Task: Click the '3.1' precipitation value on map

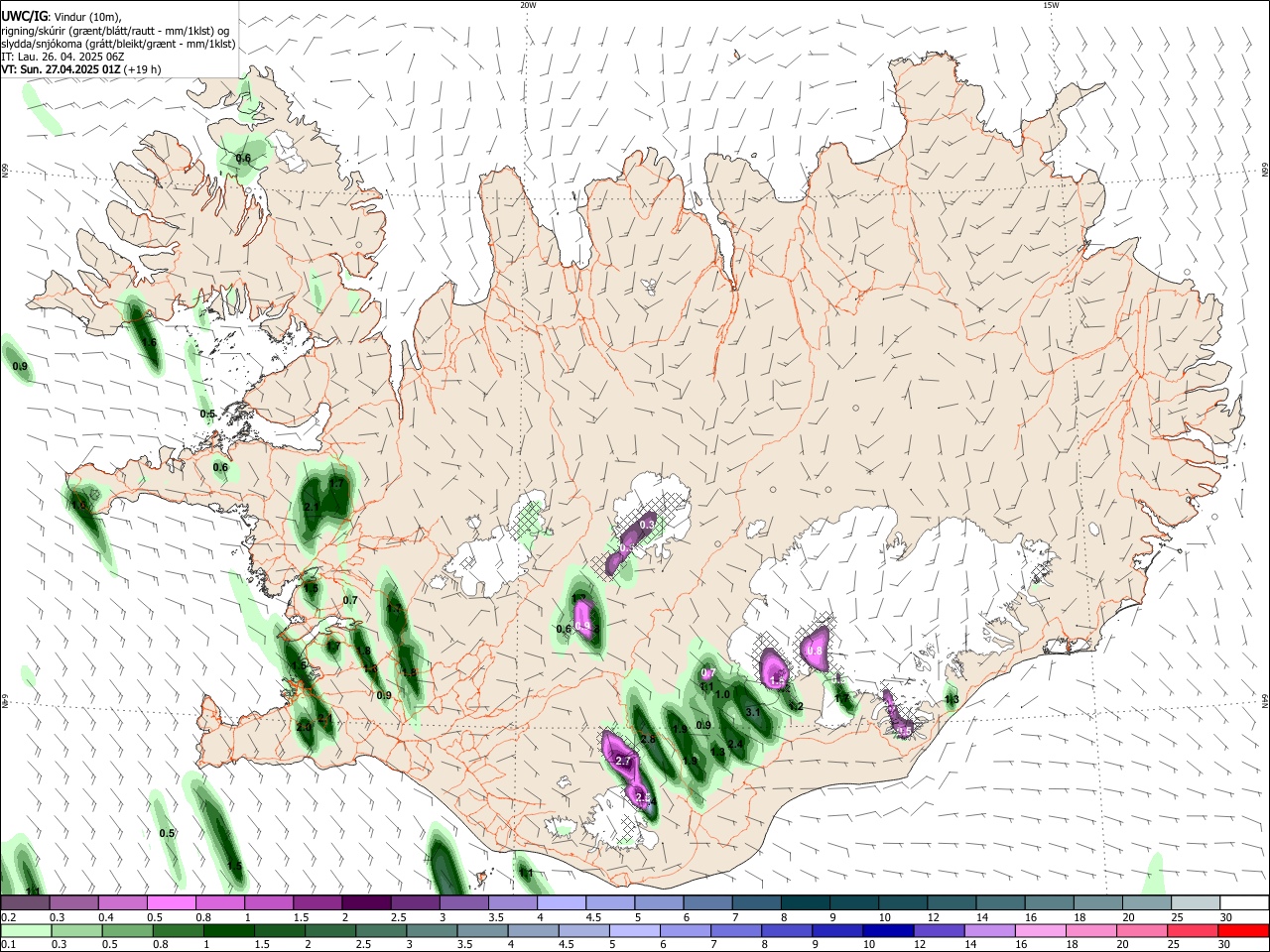Action: coord(752,712)
